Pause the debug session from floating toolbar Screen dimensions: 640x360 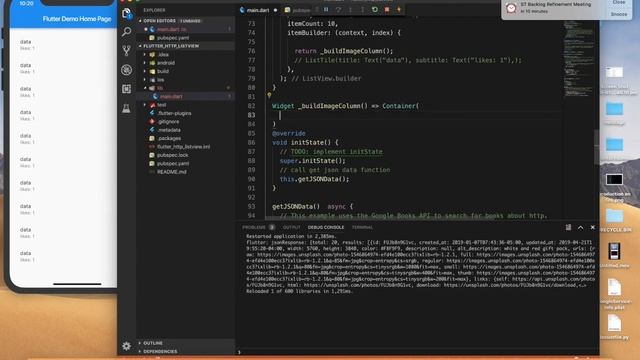point(326,9)
